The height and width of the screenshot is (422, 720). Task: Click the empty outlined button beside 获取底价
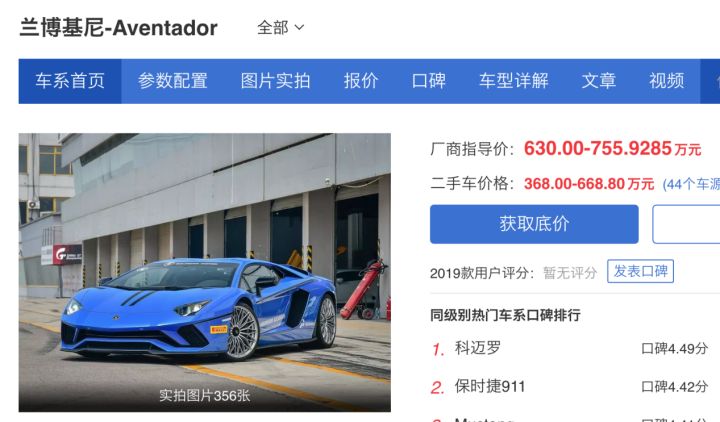pyautogui.click(x=686, y=224)
